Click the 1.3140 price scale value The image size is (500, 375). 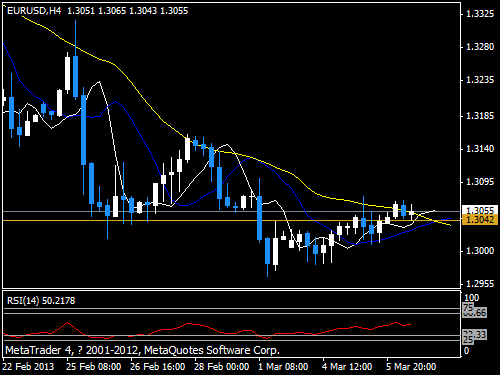click(x=480, y=149)
